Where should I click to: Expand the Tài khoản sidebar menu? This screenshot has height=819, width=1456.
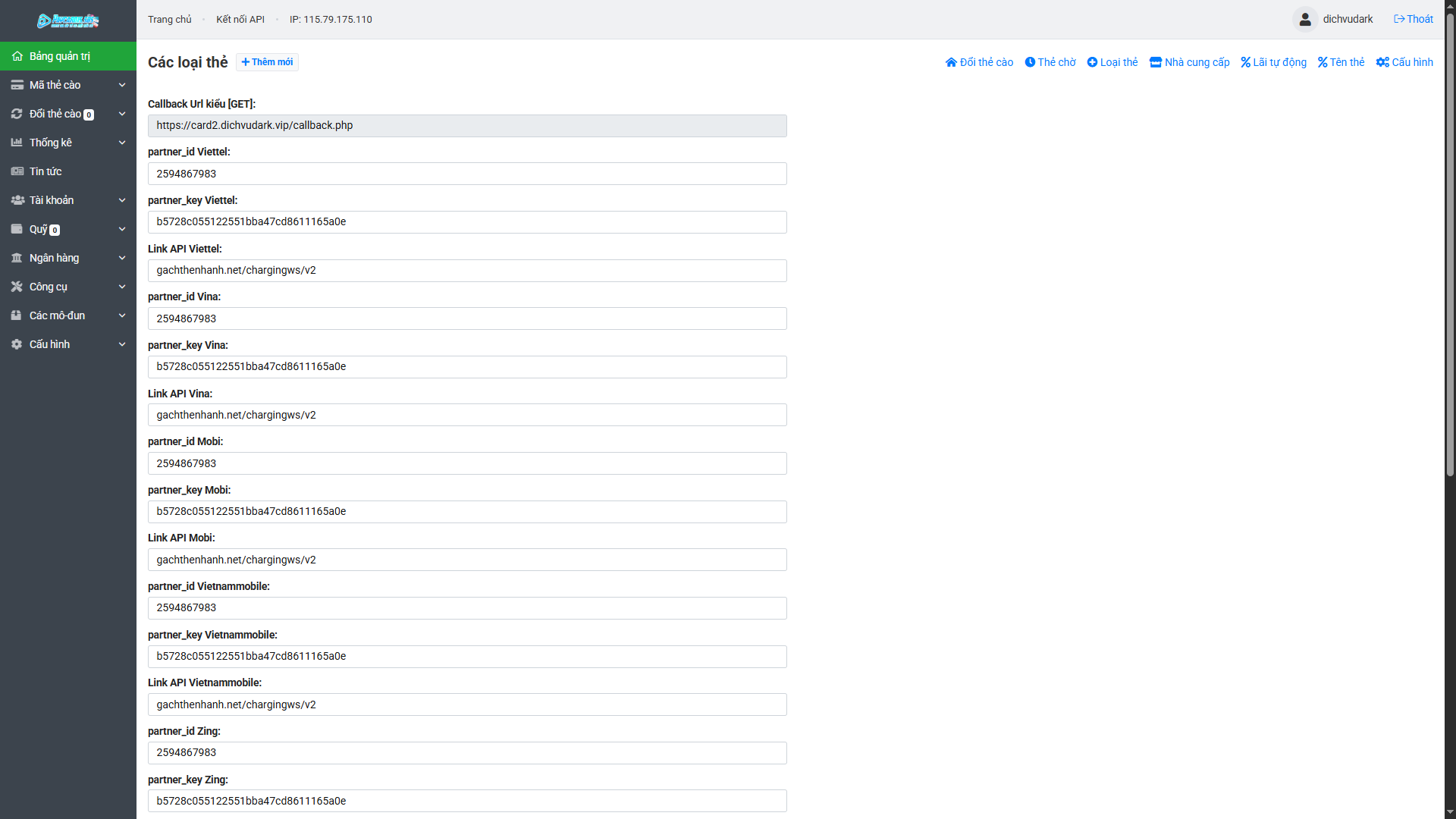click(x=122, y=200)
